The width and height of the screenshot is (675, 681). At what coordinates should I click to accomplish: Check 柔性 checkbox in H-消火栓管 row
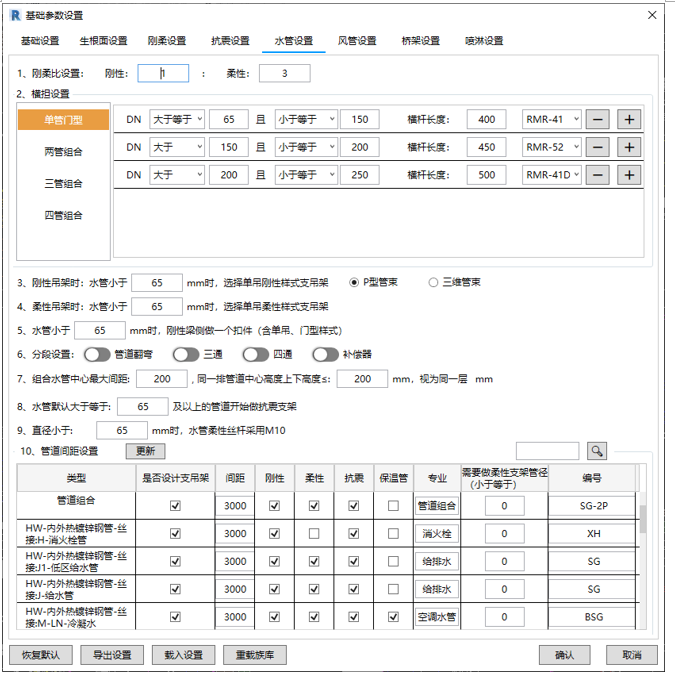(314, 533)
